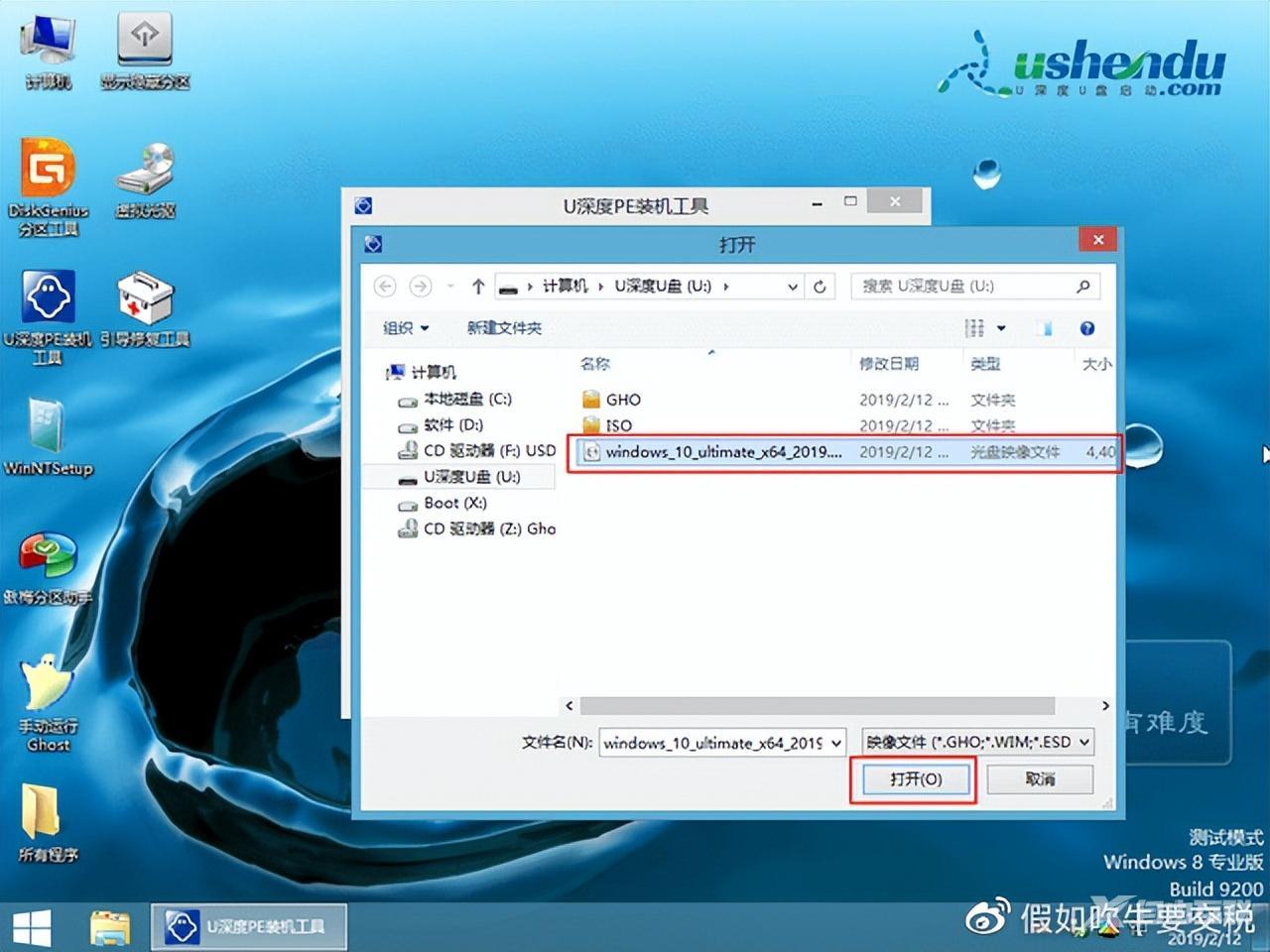Open the 所有程序 folder icon
The height and width of the screenshot is (952, 1270).
pyautogui.click(x=48, y=823)
